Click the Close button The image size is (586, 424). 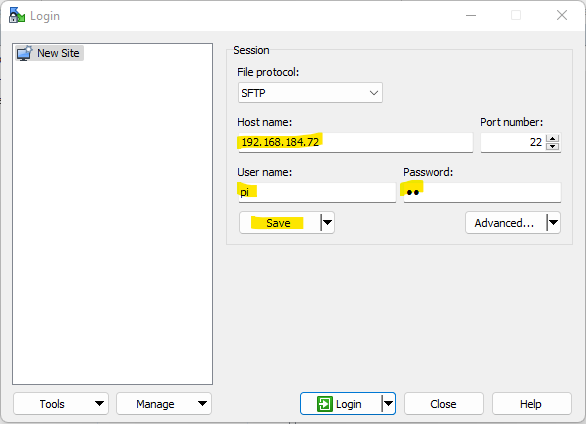point(444,403)
